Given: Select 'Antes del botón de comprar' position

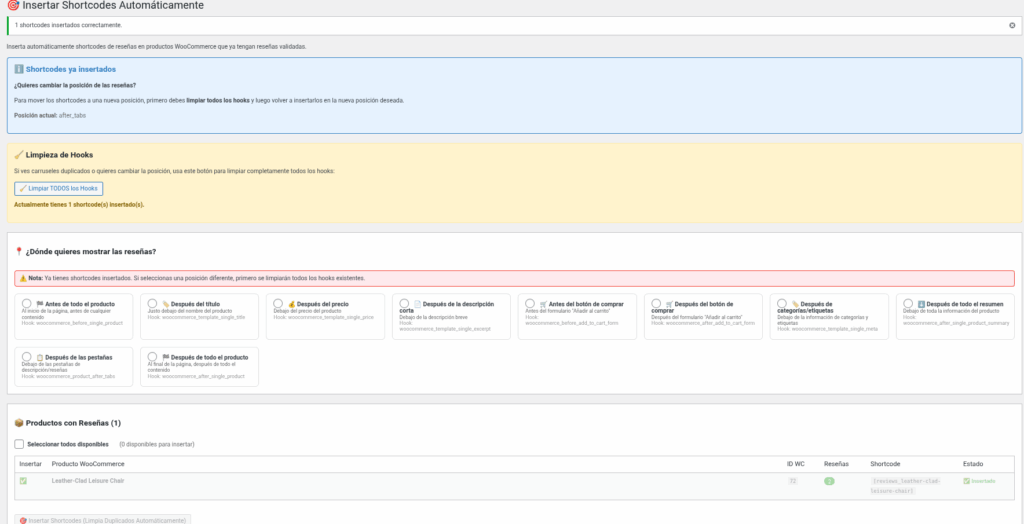Looking at the screenshot, I should tap(529, 304).
